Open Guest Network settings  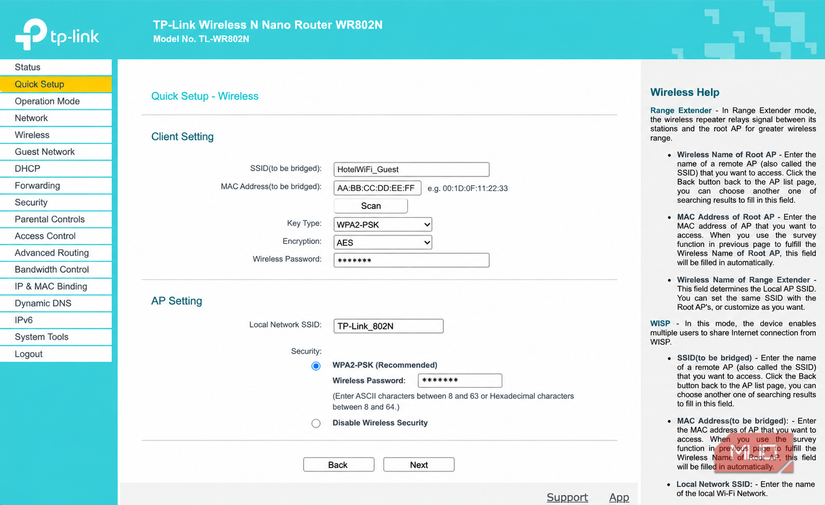click(56, 152)
